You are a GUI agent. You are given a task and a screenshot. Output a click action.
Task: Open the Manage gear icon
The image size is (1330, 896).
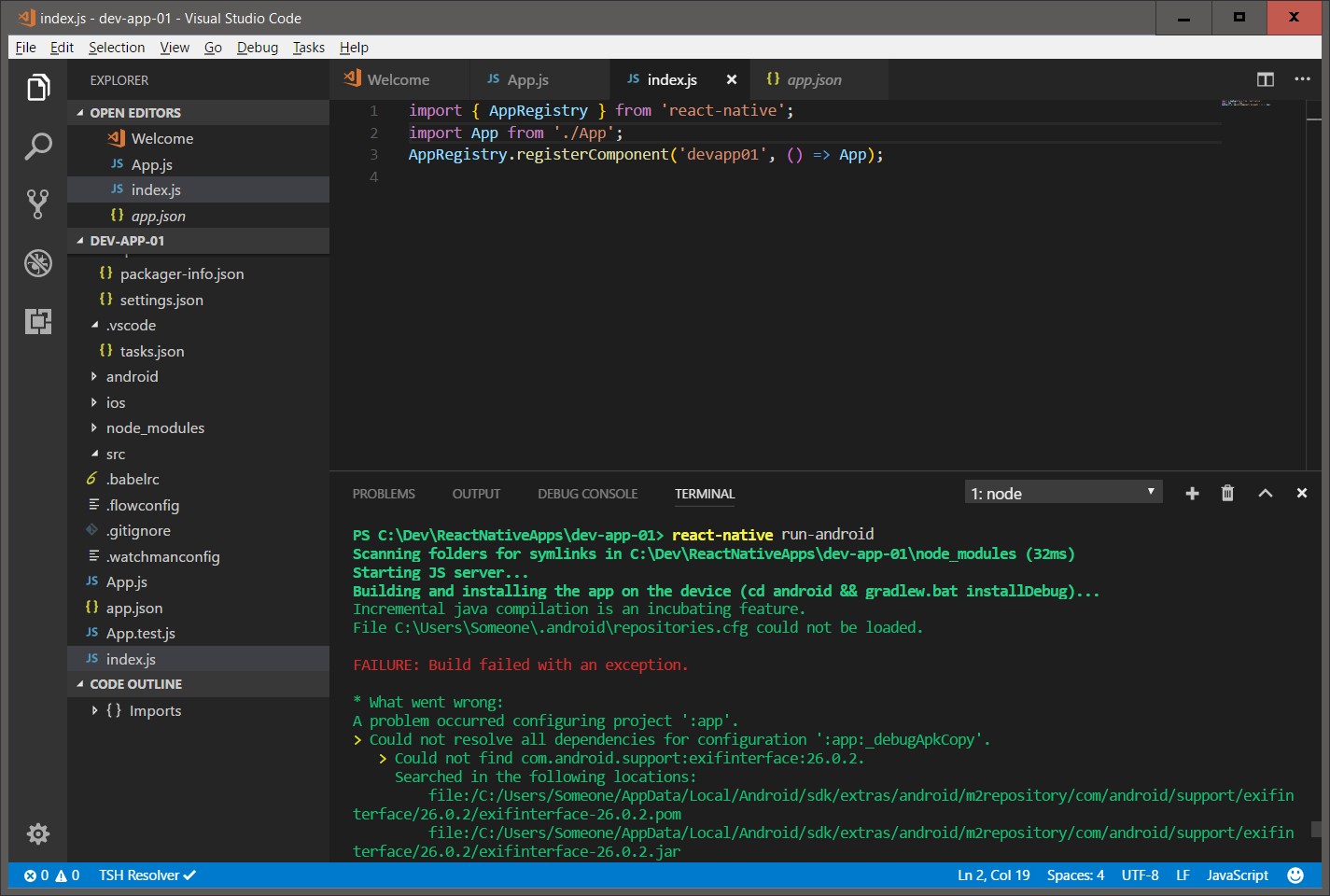point(38,833)
